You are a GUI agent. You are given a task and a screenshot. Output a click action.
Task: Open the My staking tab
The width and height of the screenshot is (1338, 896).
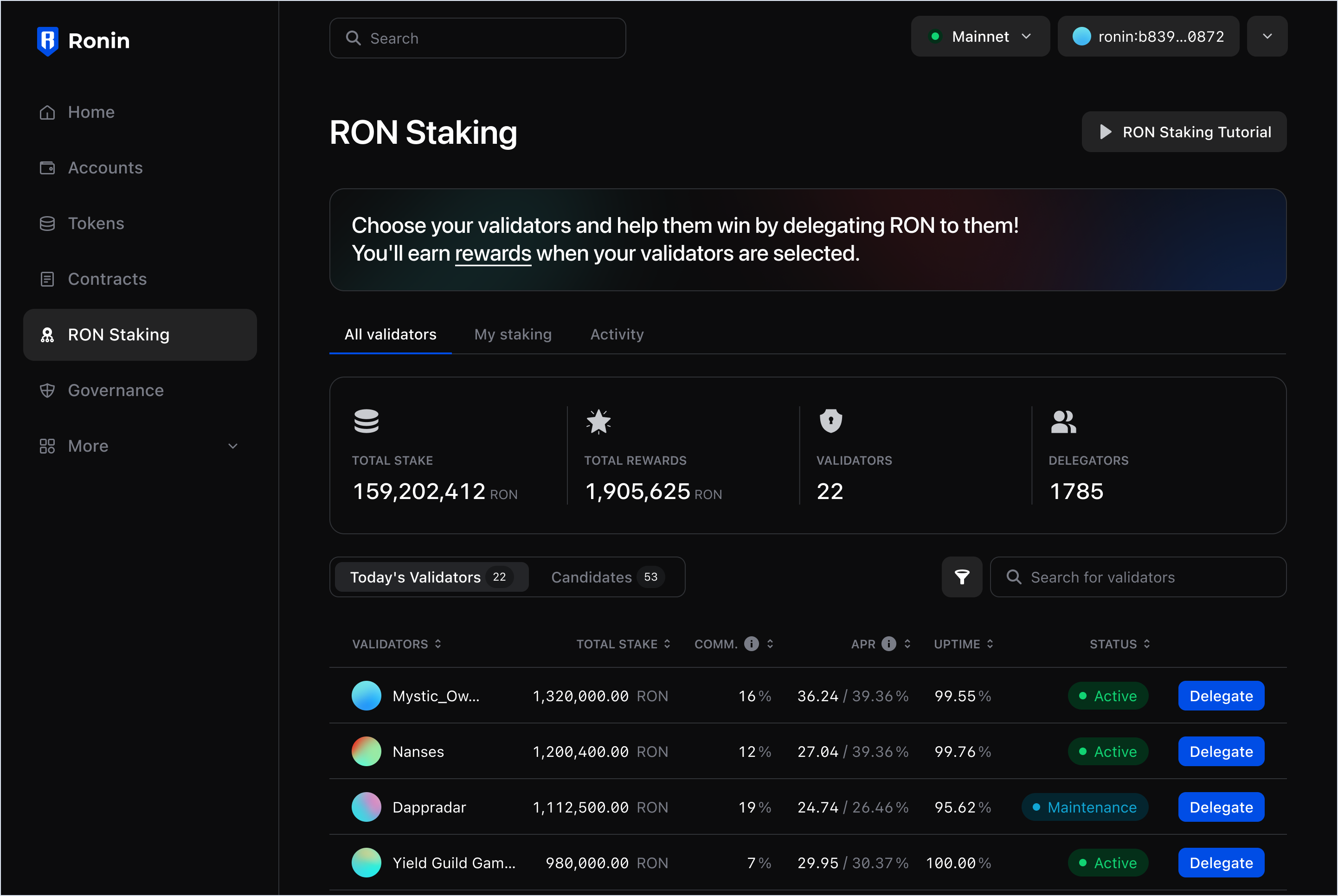(x=513, y=334)
